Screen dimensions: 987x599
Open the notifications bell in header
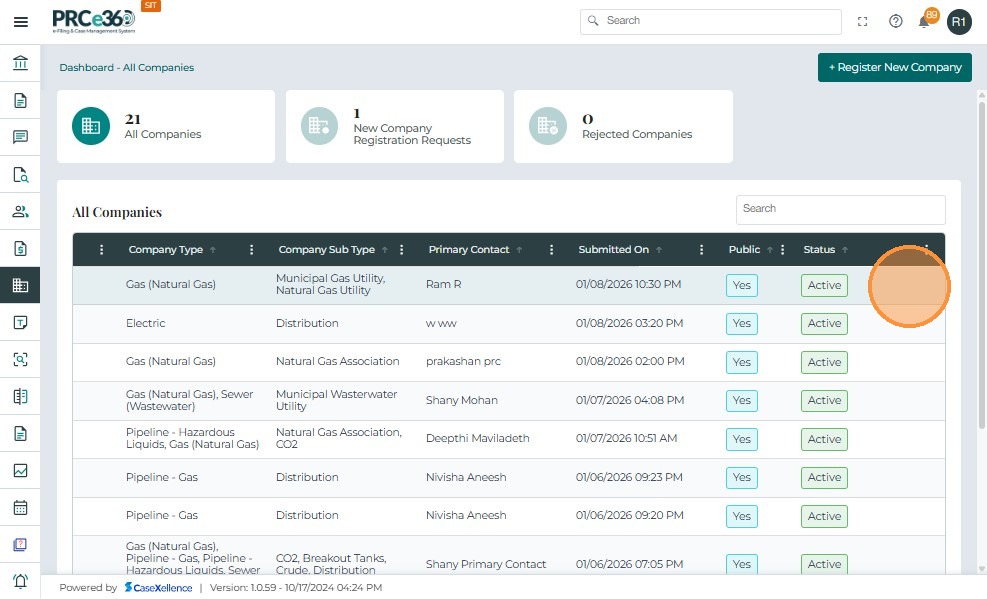pyautogui.click(x=924, y=21)
